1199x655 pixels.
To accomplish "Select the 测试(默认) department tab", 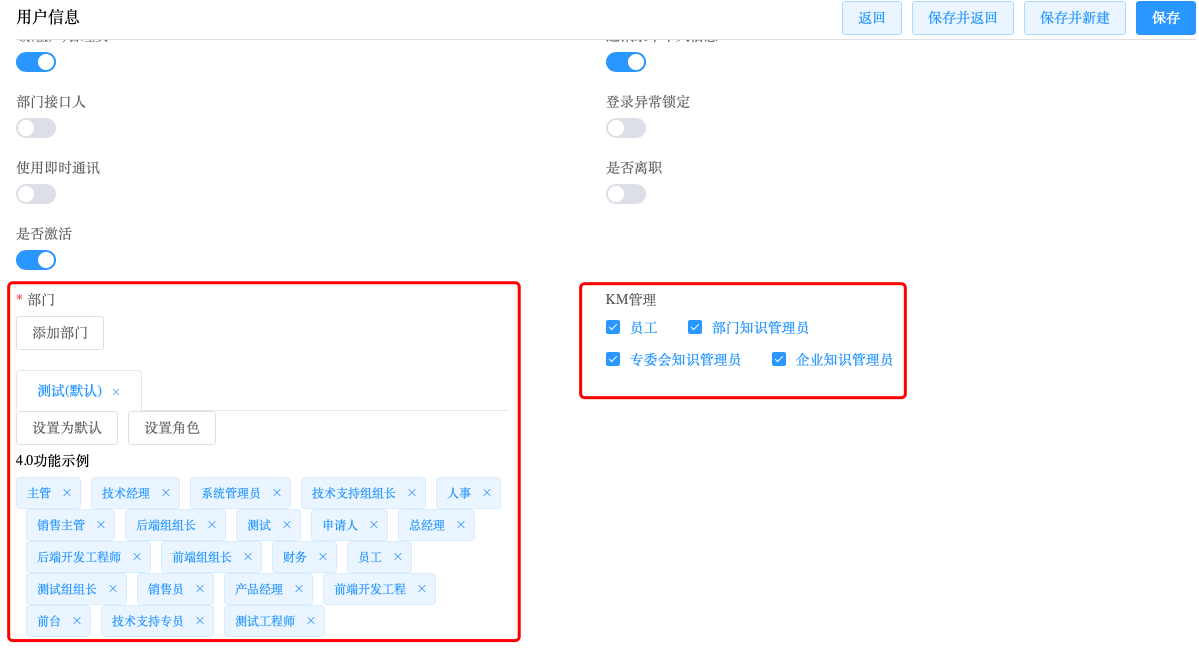I will pos(70,391).
